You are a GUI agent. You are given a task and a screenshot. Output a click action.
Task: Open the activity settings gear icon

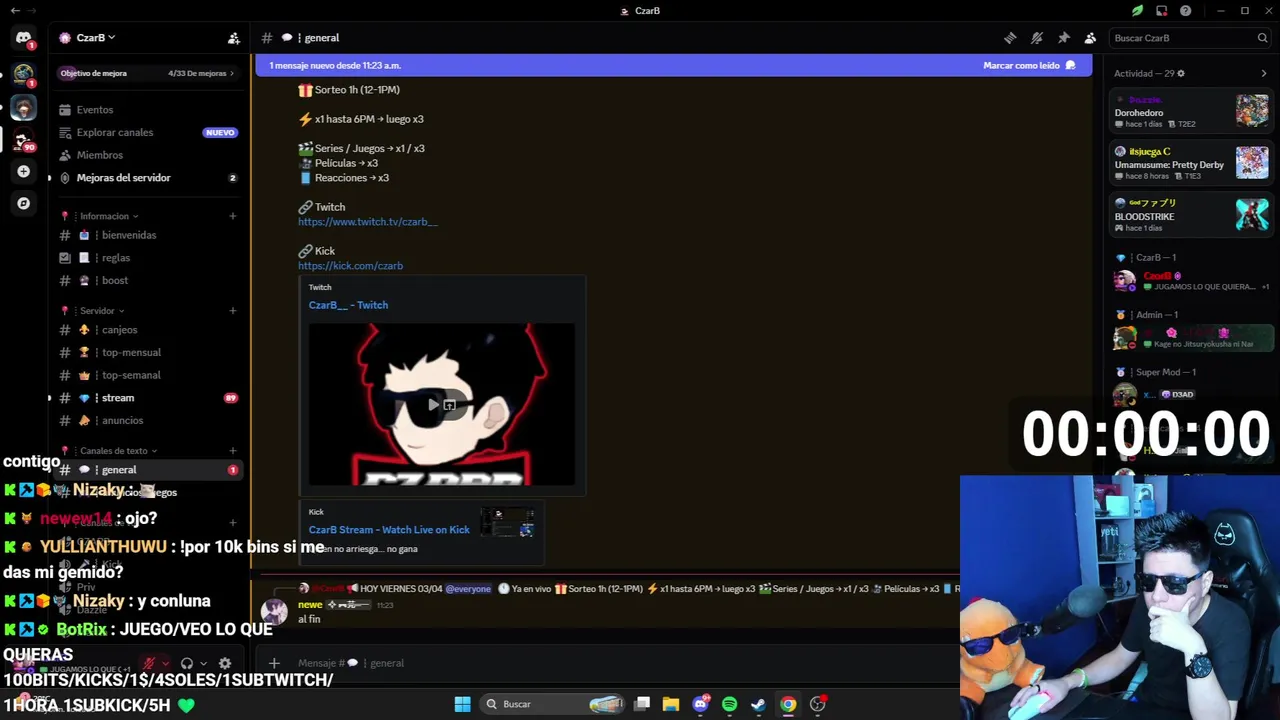[1181, 73]
